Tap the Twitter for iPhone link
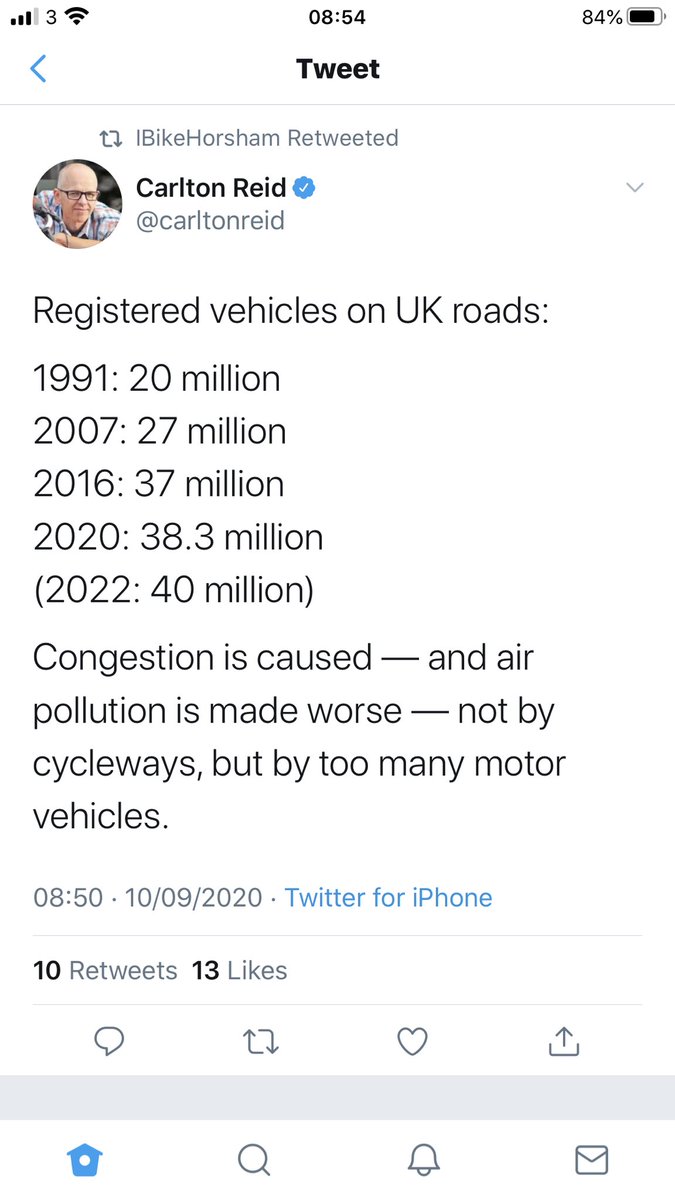The width and height of the screenshot is (675, 1200). (x=388, y=897)
